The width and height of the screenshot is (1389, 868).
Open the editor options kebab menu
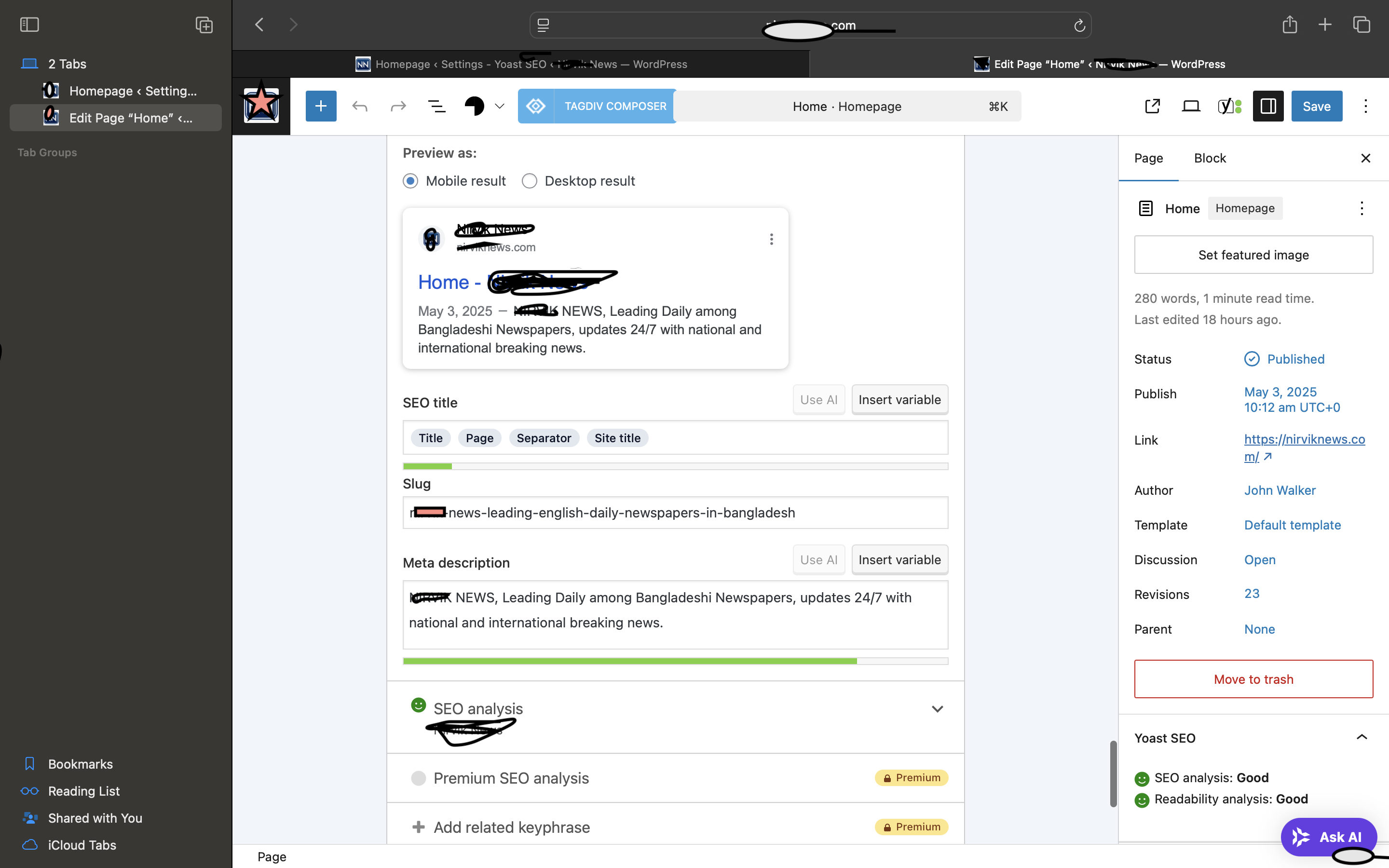(x=1365, y=106)
